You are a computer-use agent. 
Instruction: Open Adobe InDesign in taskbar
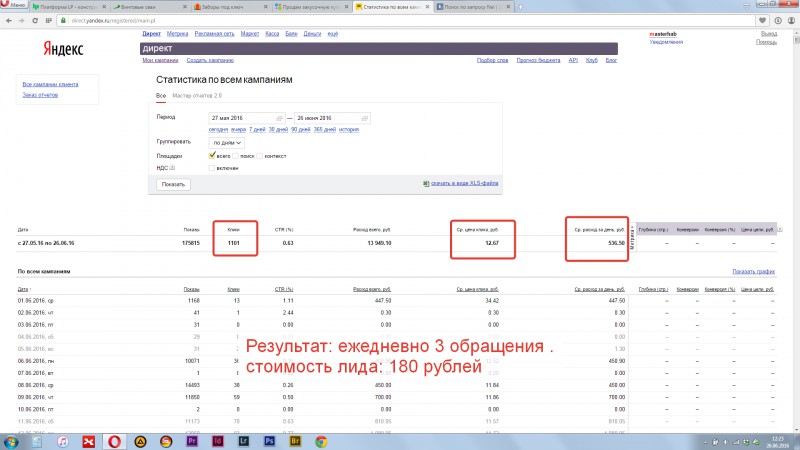click(x=218, y=441)
